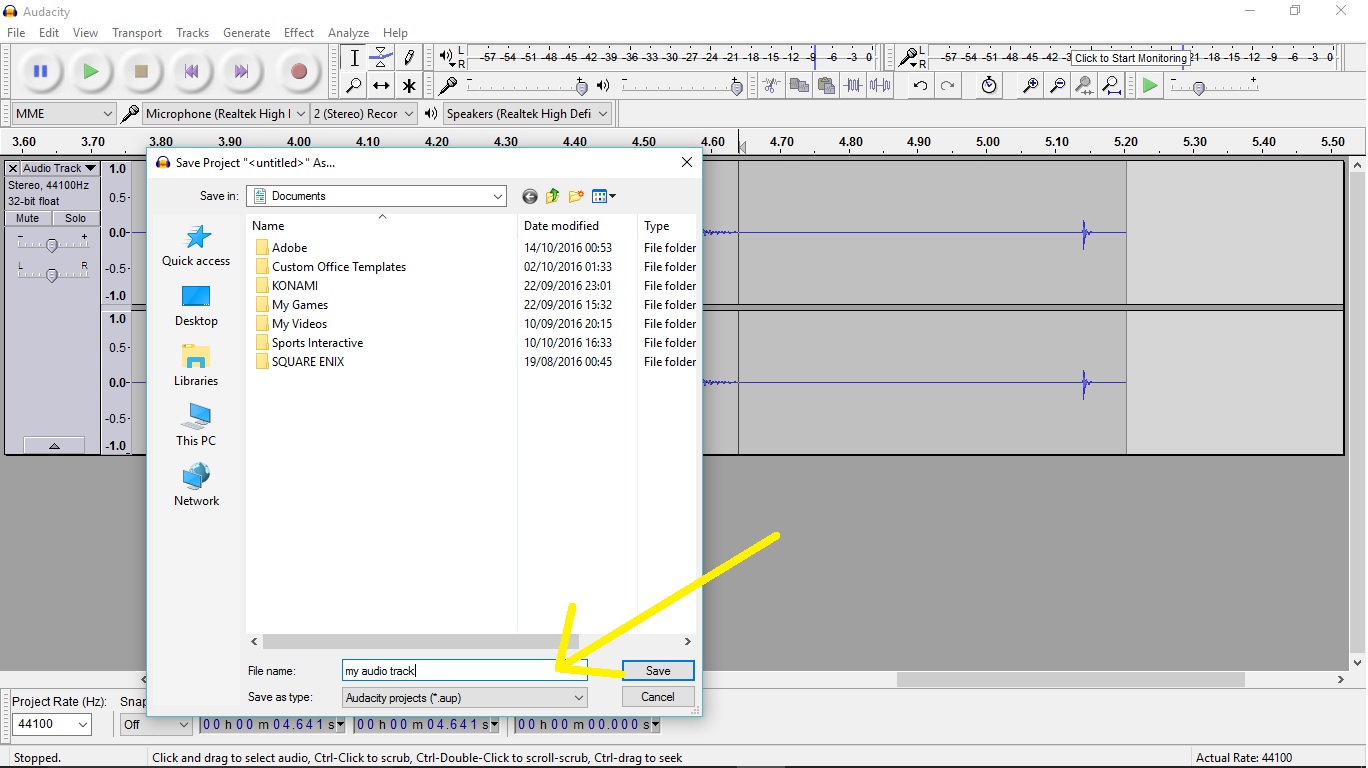
Task: Open the Snap To 'Off' dropdown
Action: tap(156, 724)
